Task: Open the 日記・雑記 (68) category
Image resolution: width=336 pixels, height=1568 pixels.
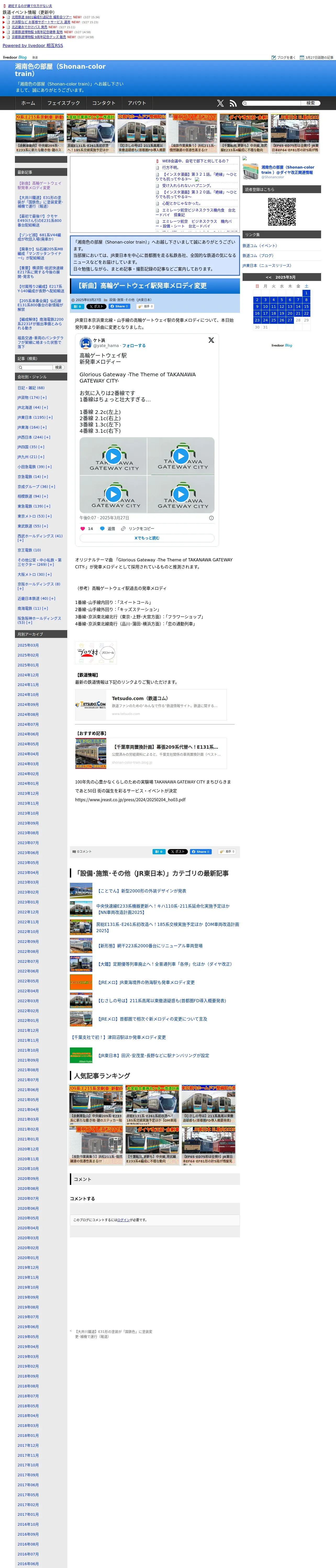Action: tap(31, 388)
